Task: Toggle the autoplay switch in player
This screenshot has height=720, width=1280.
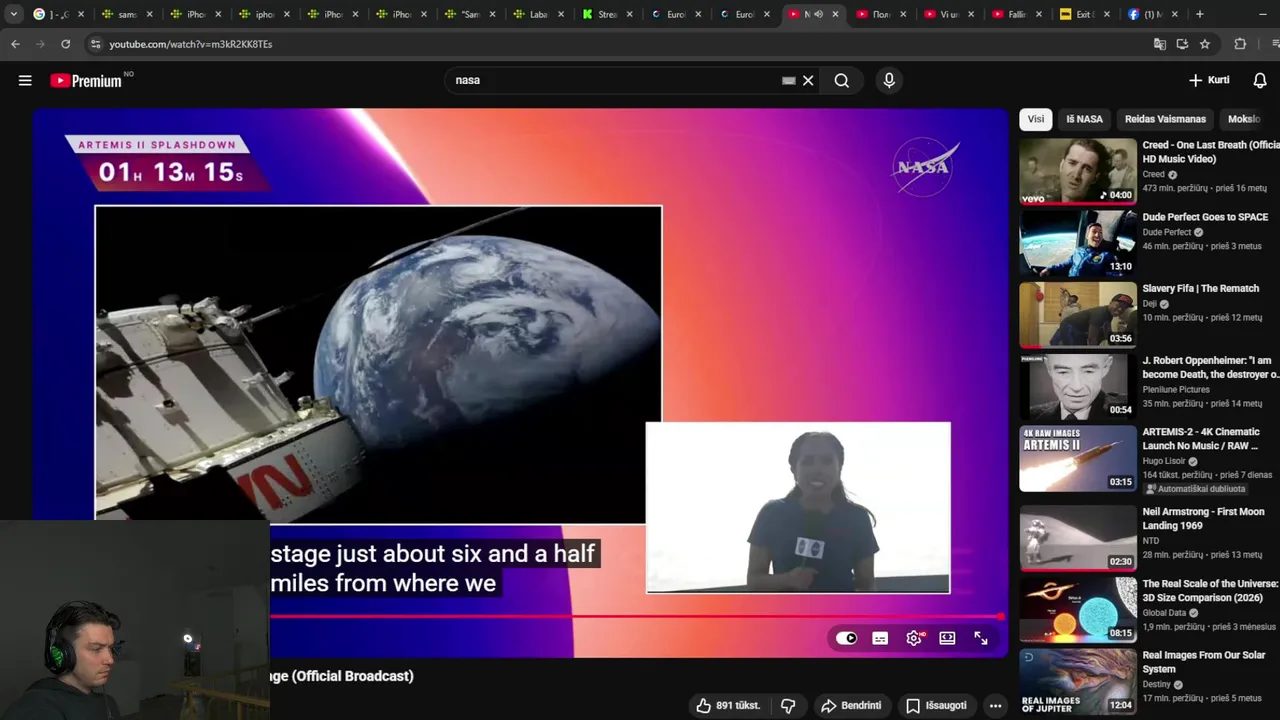Action: tap(847, 638)
